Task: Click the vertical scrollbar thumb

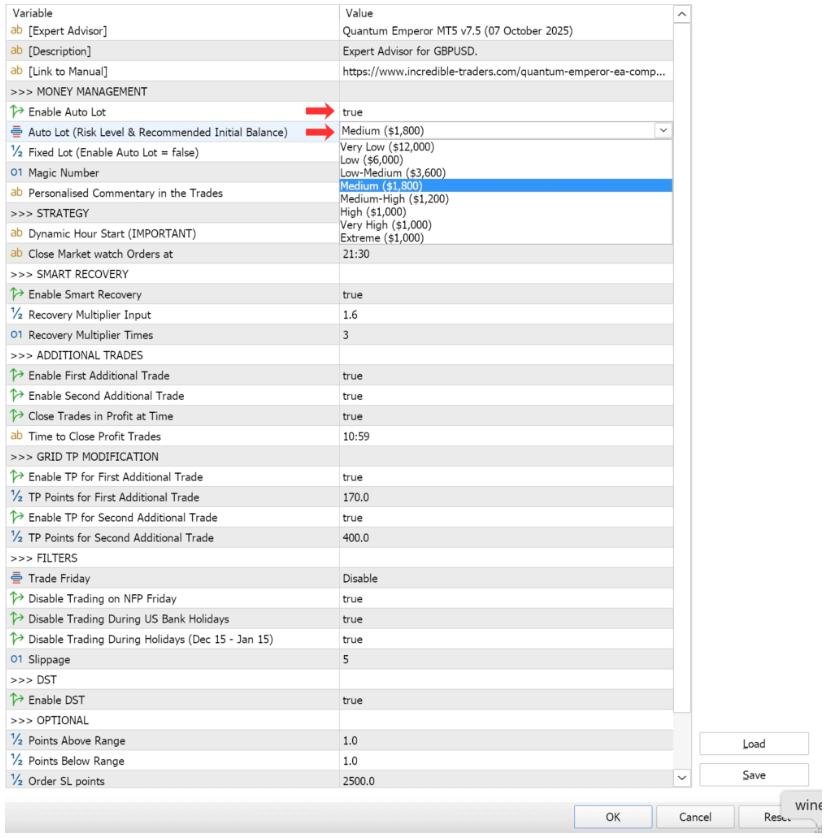Action: pyautogui.click(x=682, y=368)
